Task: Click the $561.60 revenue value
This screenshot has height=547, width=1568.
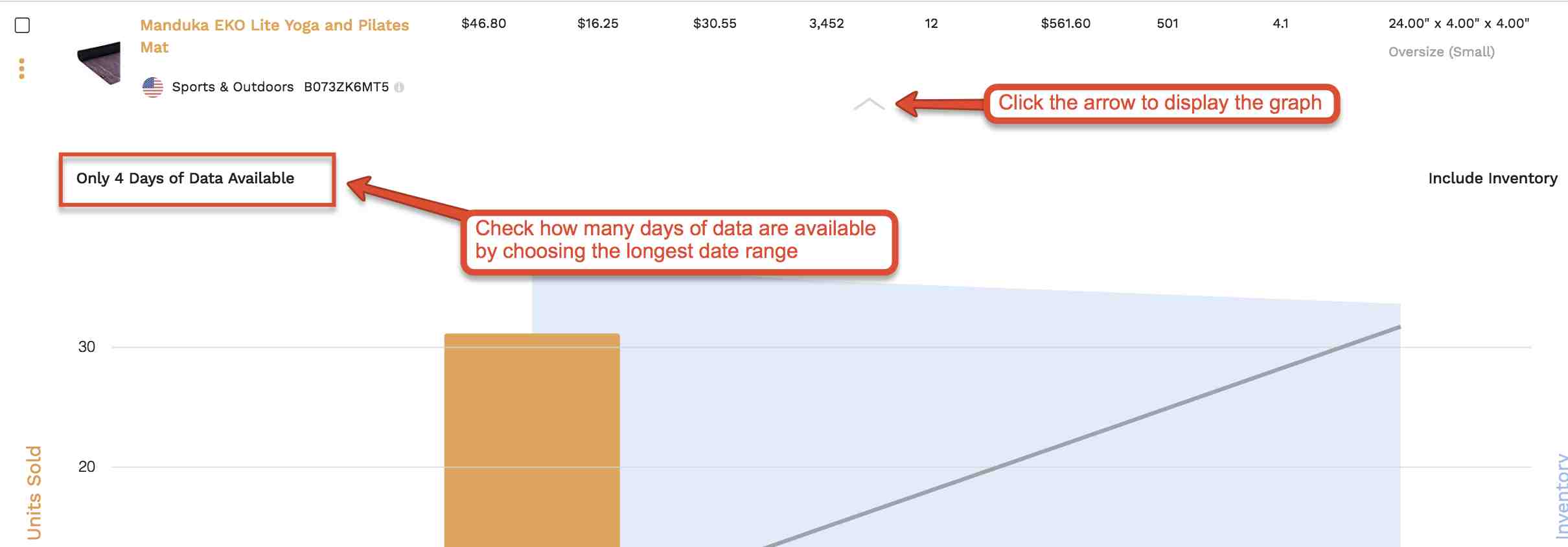Action: (1066, 23)
